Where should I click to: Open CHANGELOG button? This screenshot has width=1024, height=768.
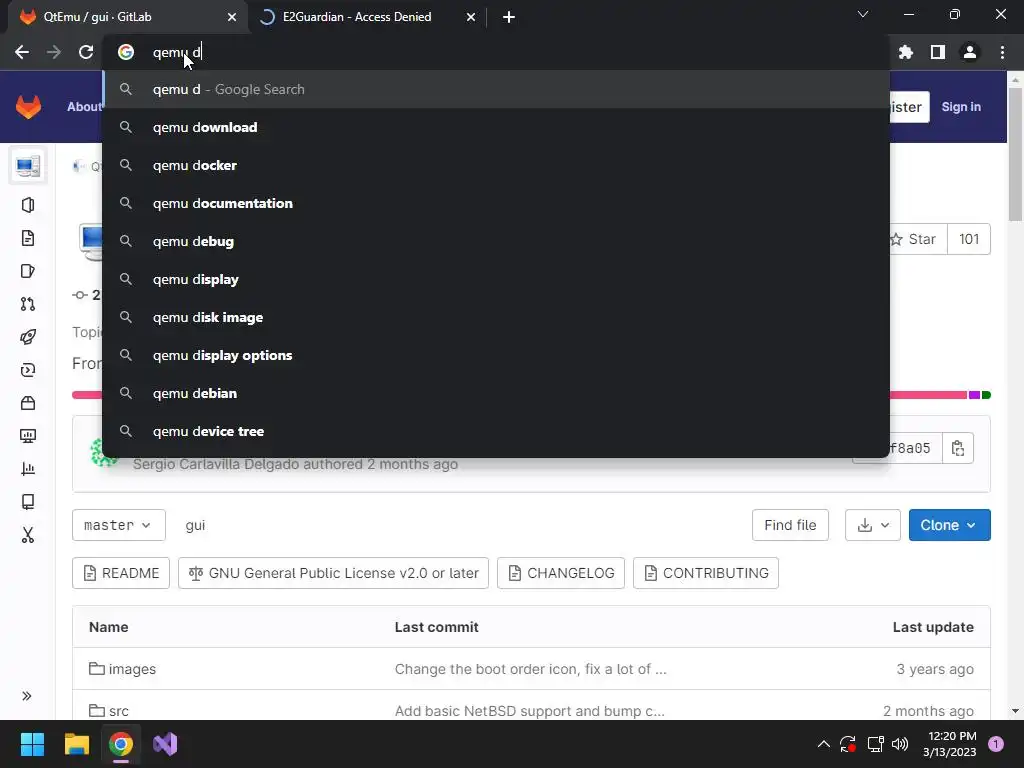click(x=561, y=573)
